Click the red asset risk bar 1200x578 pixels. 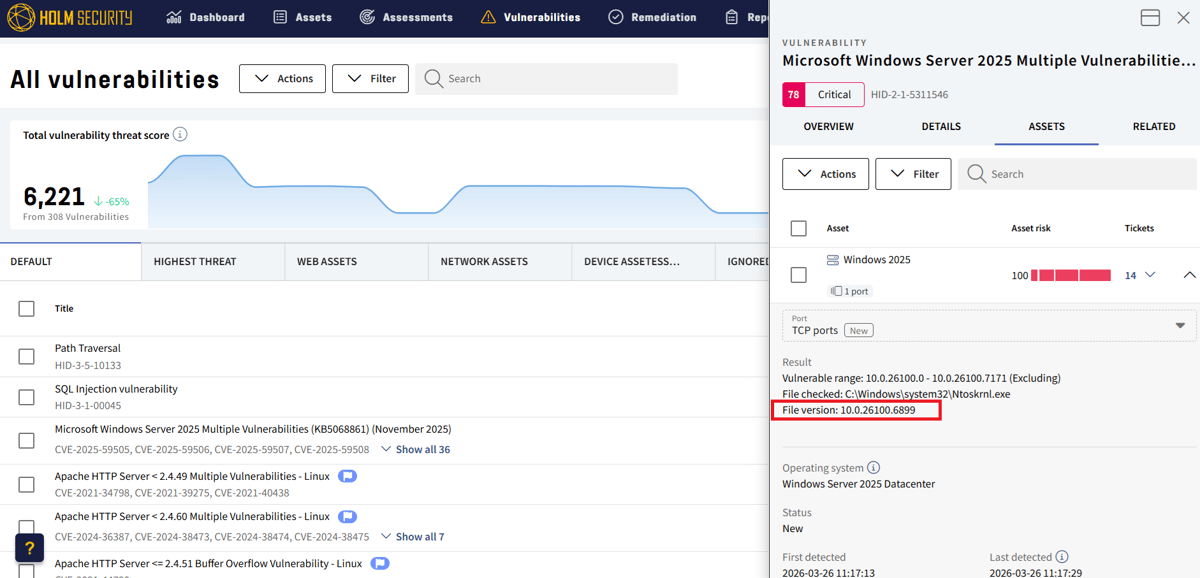(x=1071, y=275)
